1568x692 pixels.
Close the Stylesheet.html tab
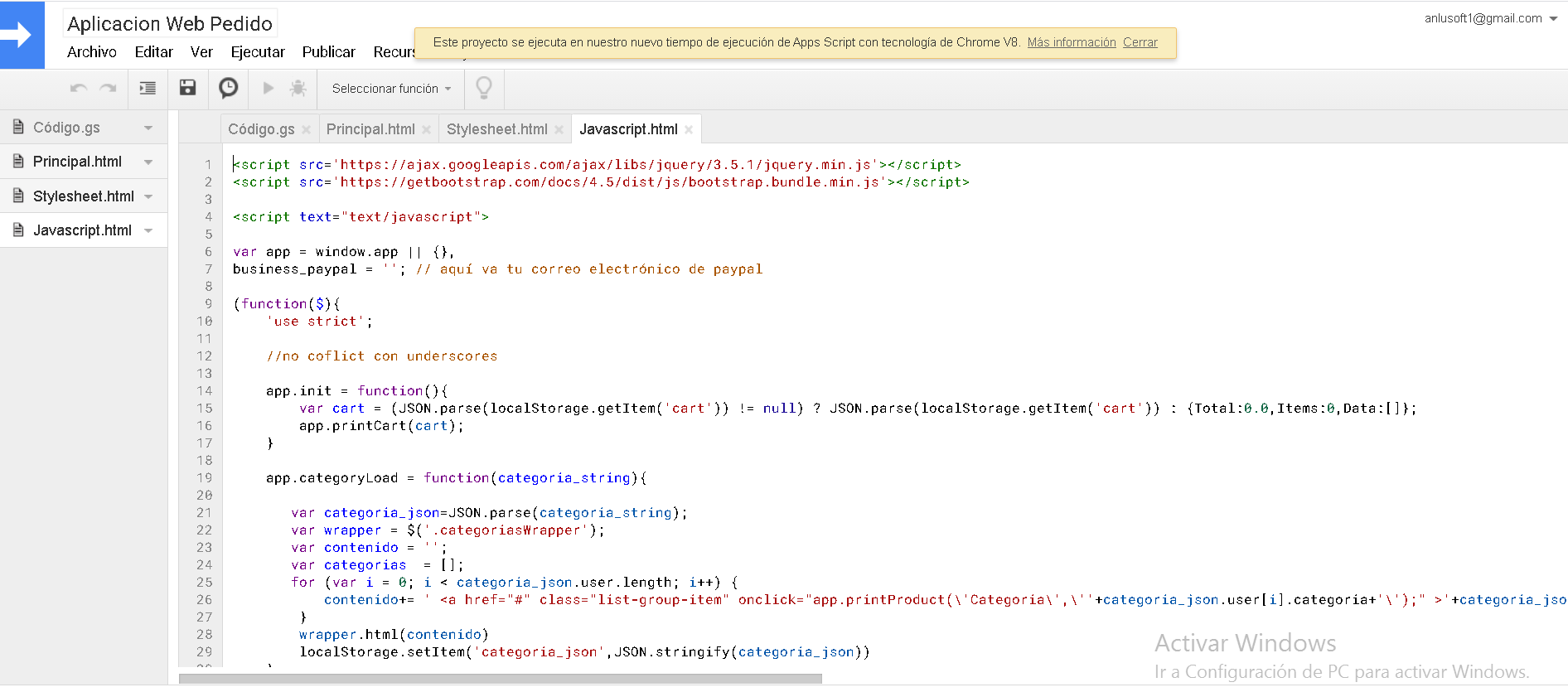[559, 130]
